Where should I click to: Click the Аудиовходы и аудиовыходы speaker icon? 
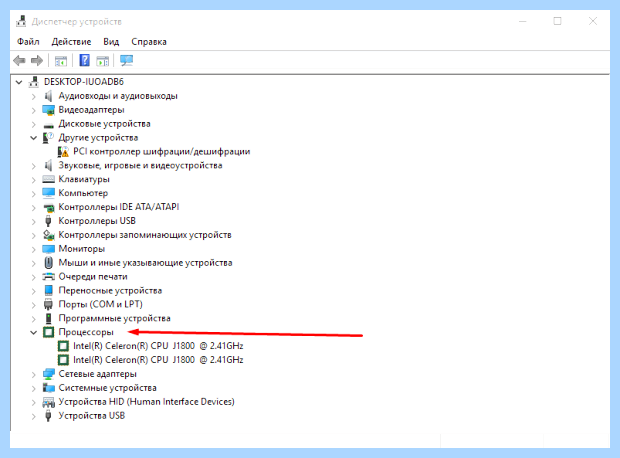click(48, 96)
